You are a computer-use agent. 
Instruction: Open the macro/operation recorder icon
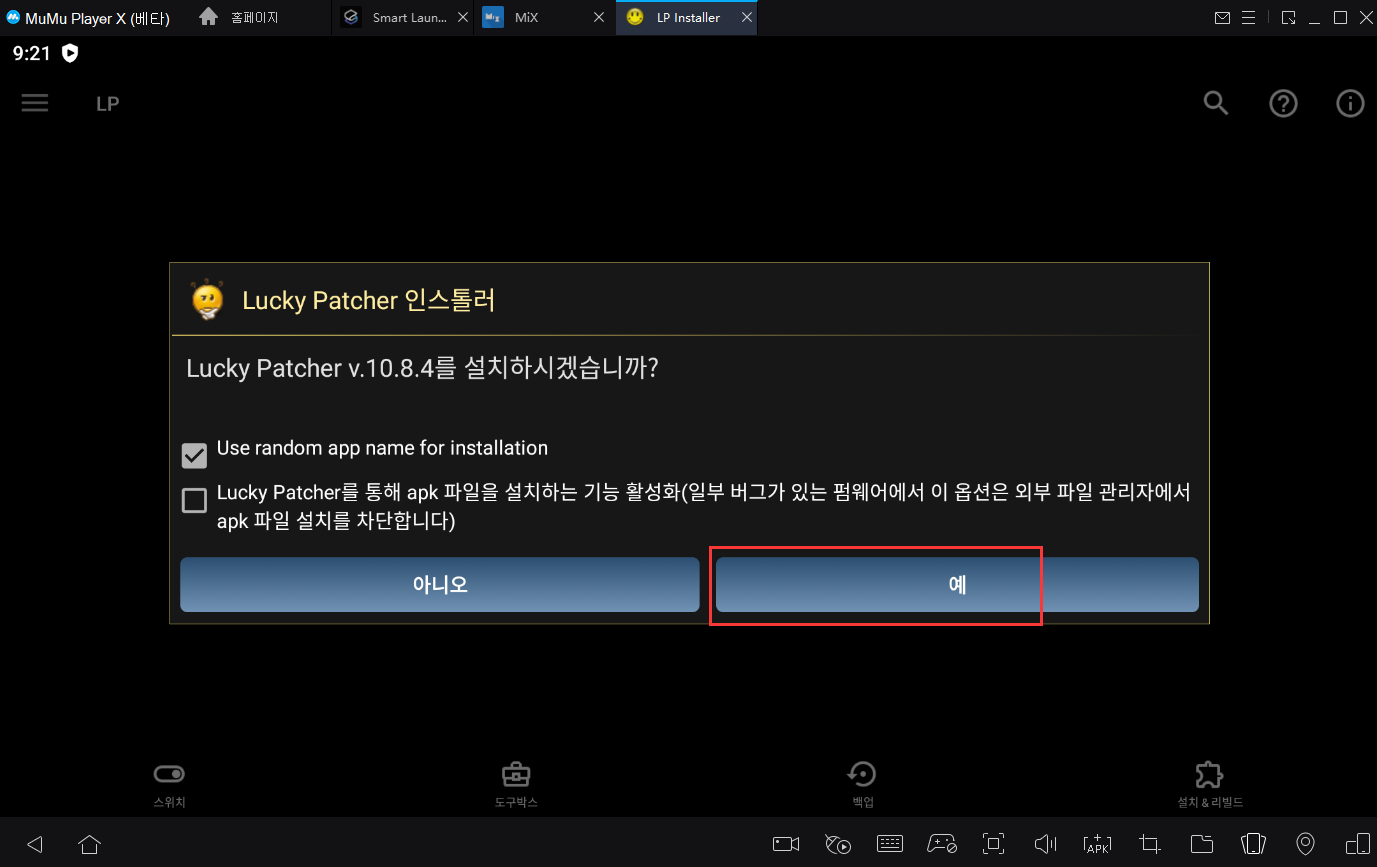coord(838,844)
